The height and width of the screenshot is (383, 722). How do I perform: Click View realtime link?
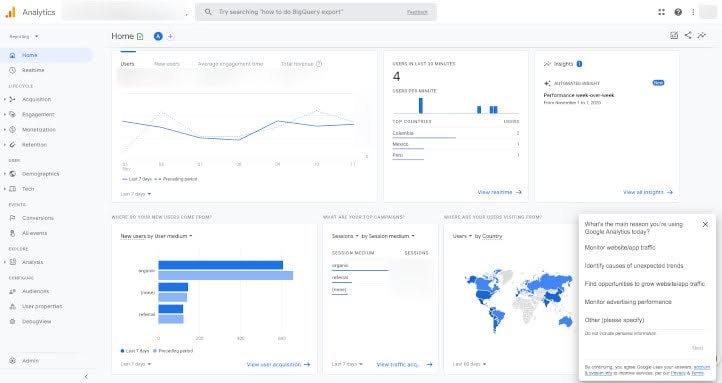point(500,192)
